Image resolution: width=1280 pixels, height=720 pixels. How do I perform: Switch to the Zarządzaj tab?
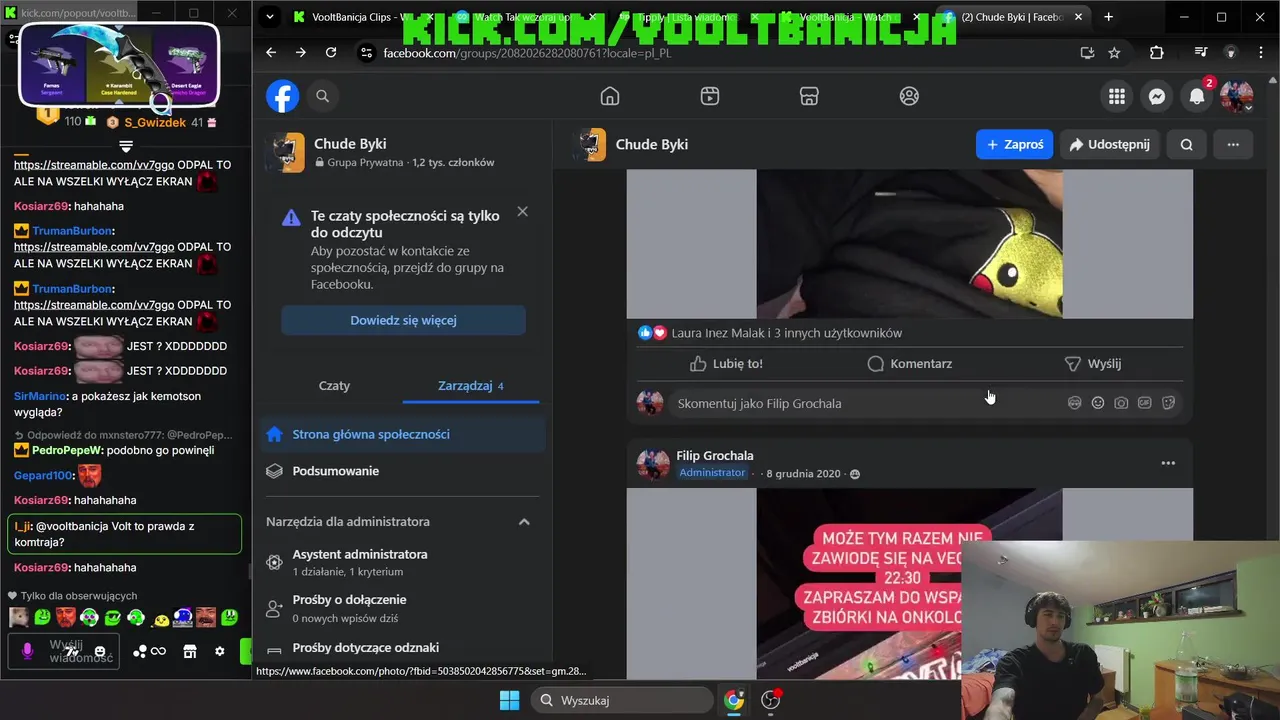pos(471,386)
